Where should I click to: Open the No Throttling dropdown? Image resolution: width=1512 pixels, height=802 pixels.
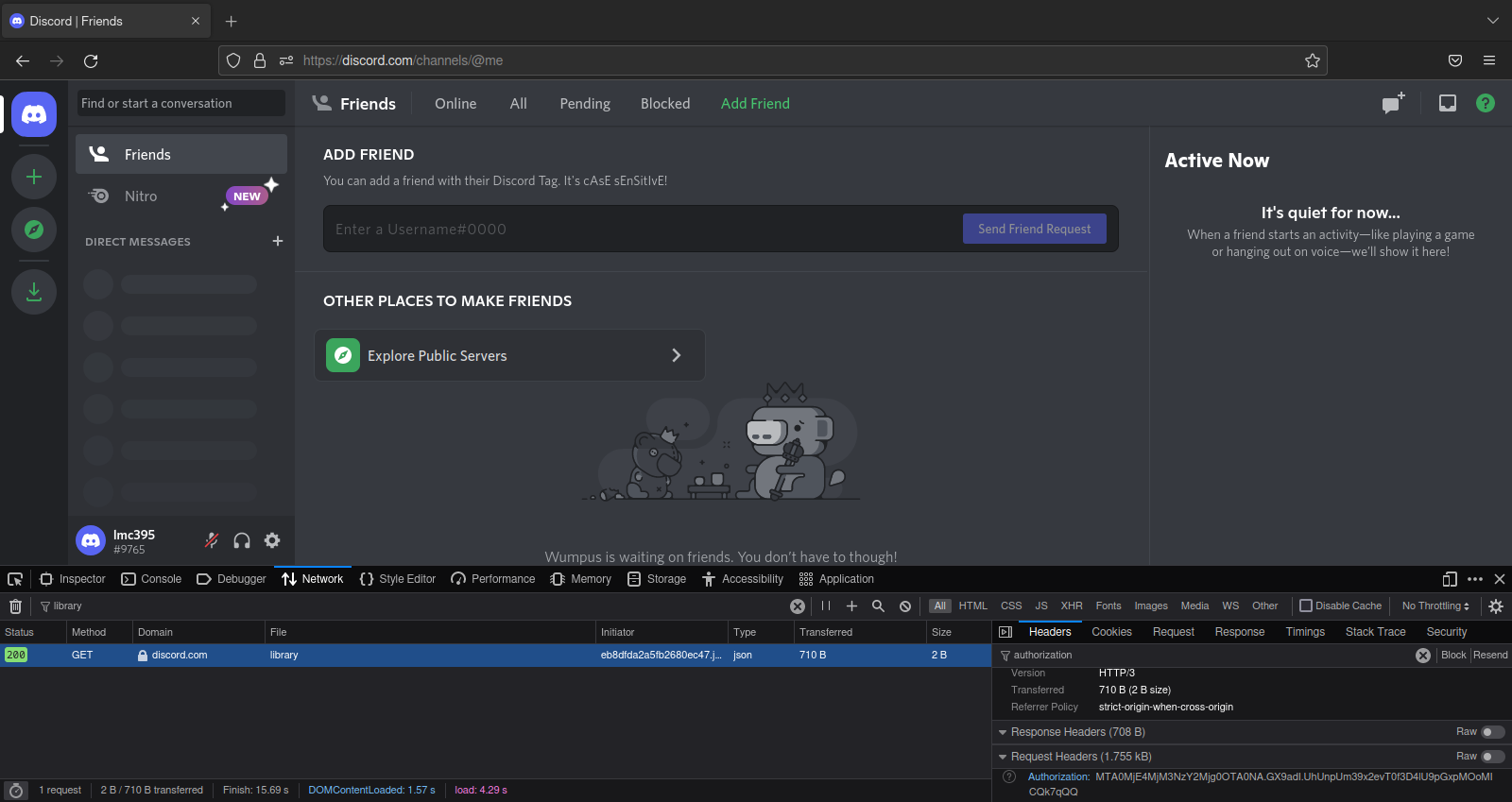click(1435, 606)
